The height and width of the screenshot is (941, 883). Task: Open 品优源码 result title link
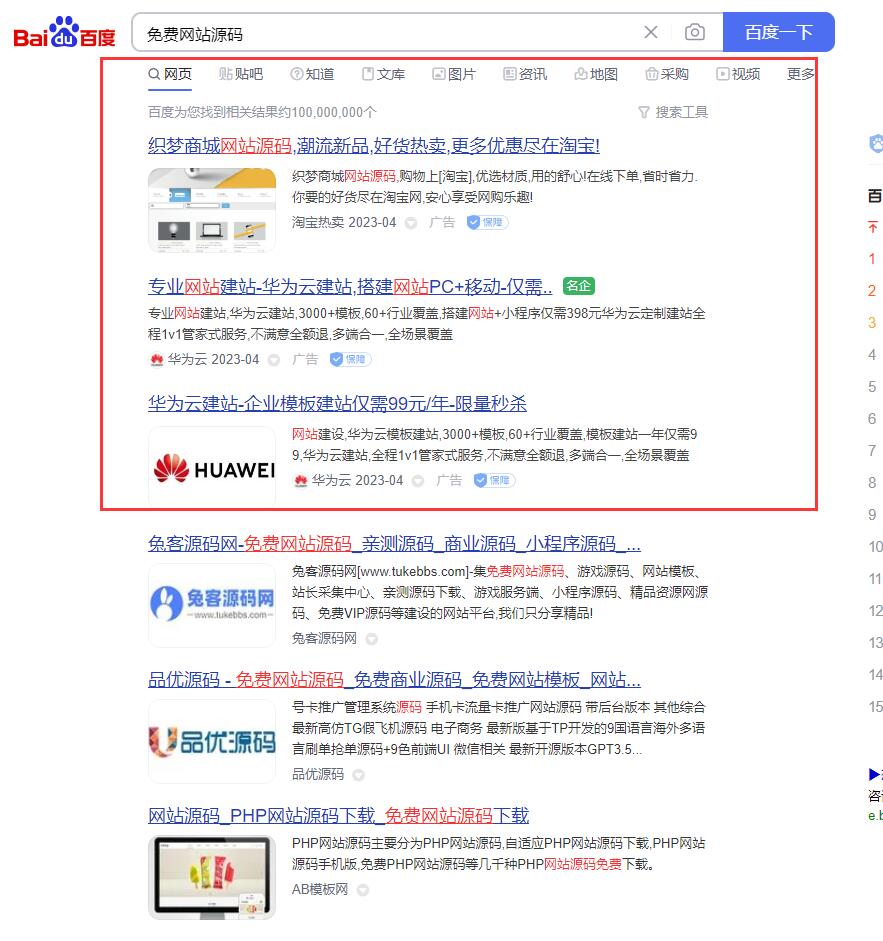pos(394,679)
